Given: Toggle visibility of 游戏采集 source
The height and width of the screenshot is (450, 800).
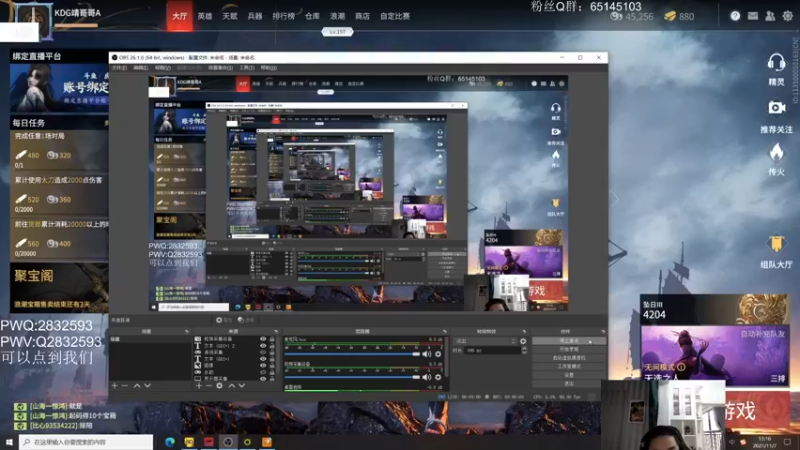Looking at the screenshot, I should coord(263,352).
